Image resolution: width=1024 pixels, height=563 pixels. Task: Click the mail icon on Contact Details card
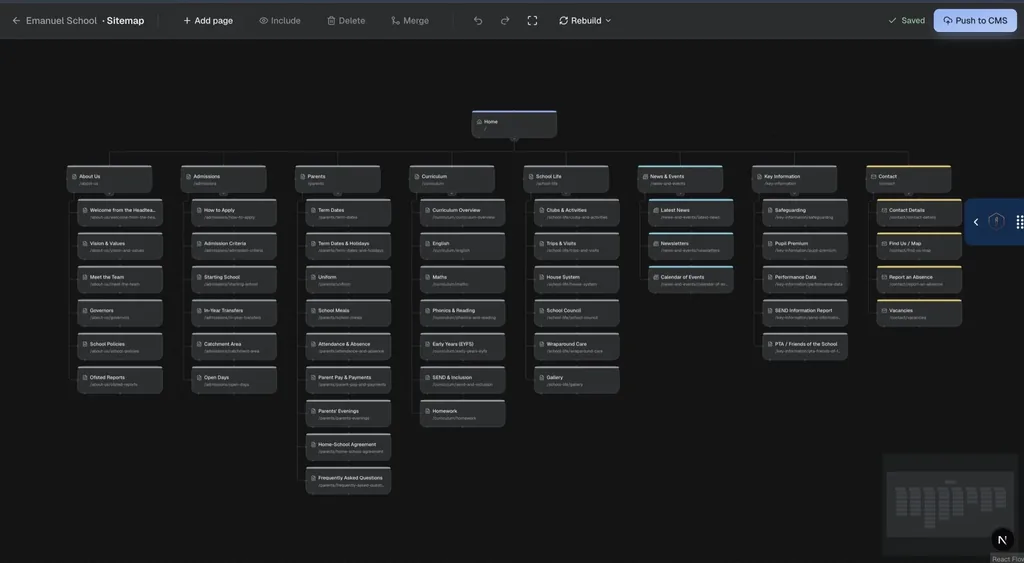pos(884,210)
